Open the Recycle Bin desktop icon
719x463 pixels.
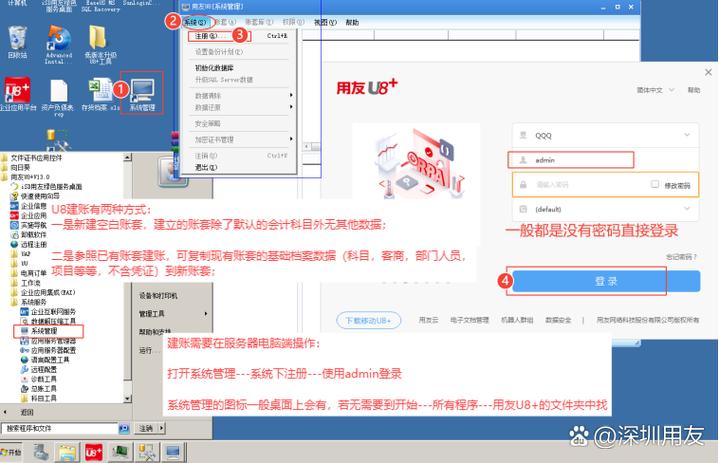coord(17,41)
